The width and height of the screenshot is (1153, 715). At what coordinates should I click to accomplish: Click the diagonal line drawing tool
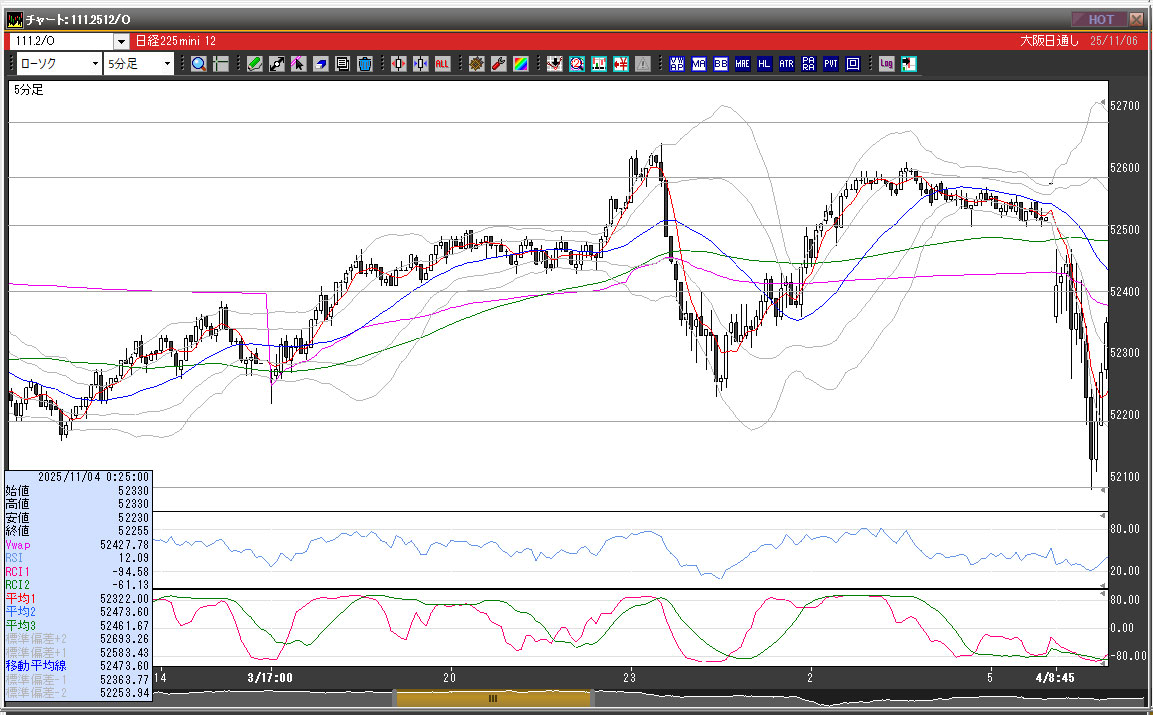pyautogui.click(x=276, y=64)
